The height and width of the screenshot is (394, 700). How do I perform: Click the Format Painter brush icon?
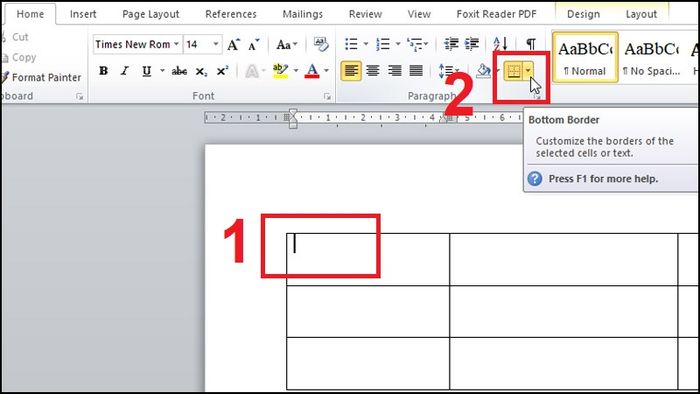pyautogui.click(x=4, y=77)
